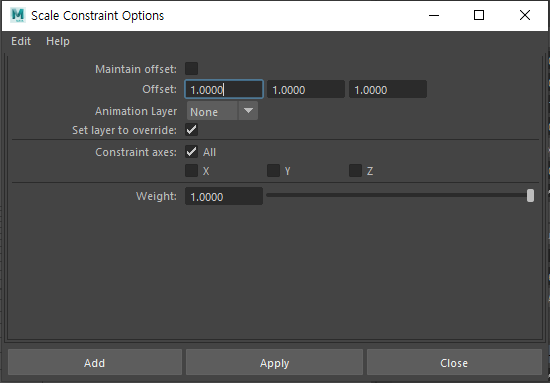Click the Maya logo icon in title bar

[18, 15]
